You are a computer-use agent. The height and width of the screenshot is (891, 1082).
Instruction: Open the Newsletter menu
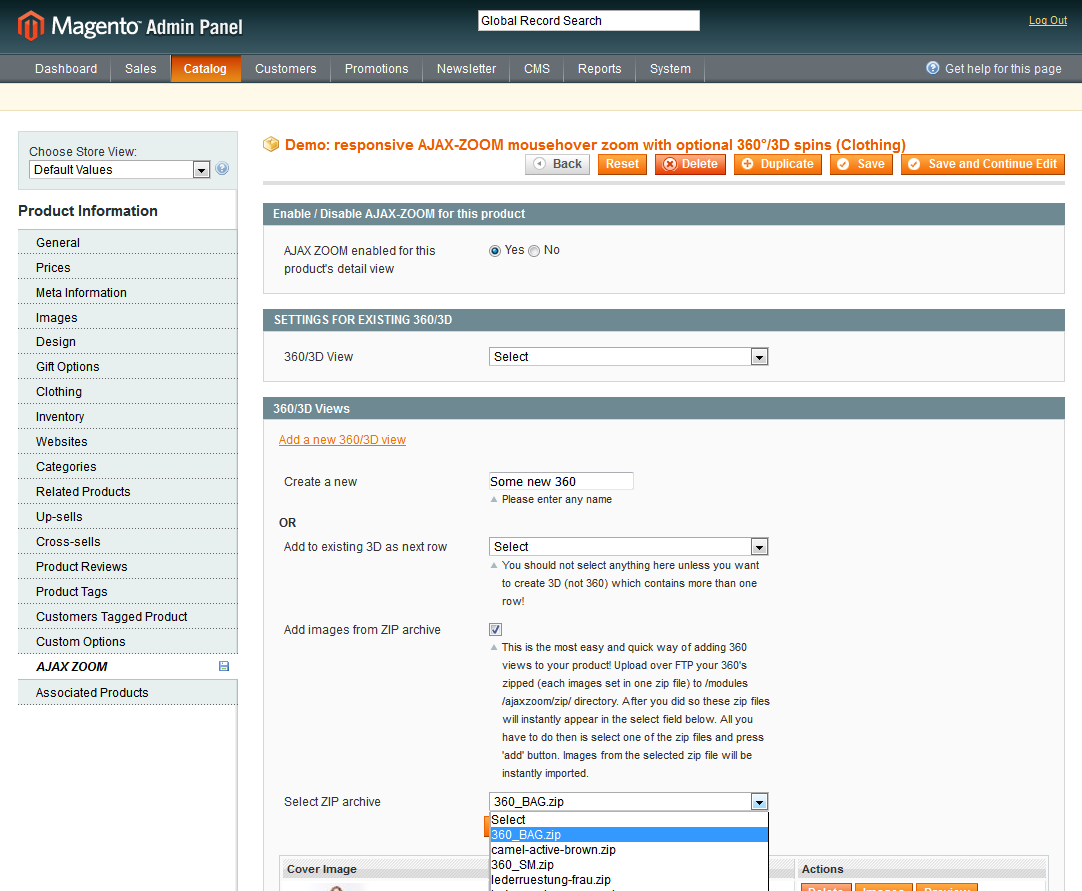[466, 68]
